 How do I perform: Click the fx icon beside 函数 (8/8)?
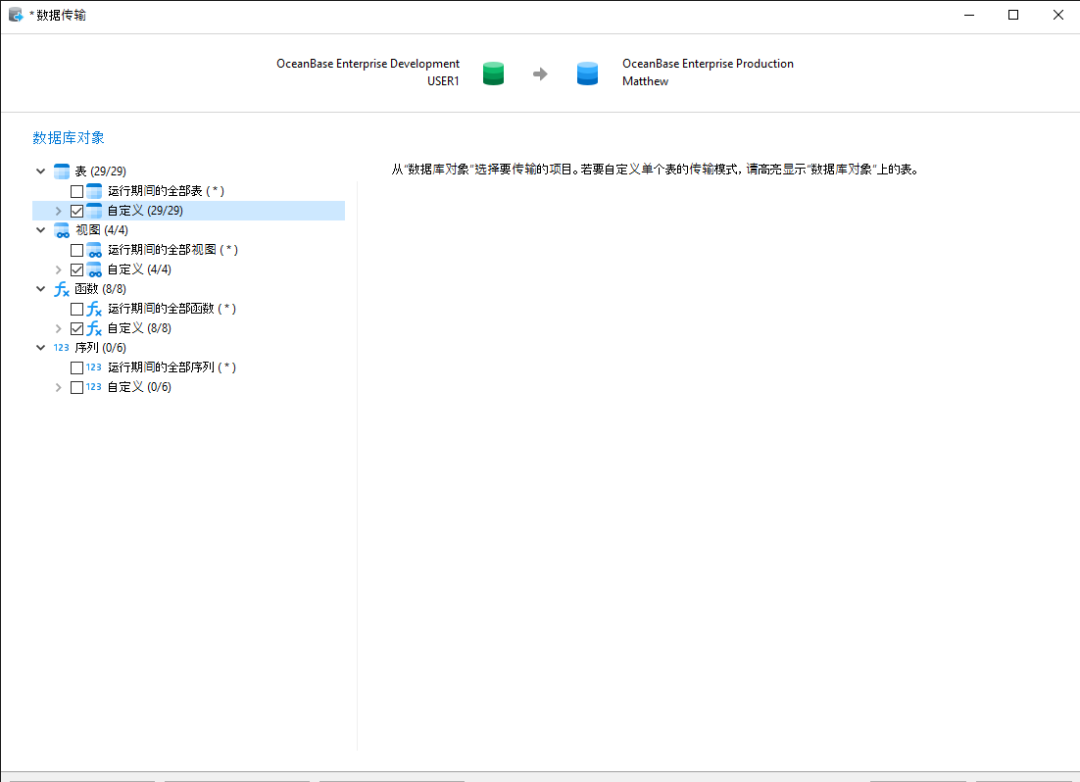tap(62, 289)
